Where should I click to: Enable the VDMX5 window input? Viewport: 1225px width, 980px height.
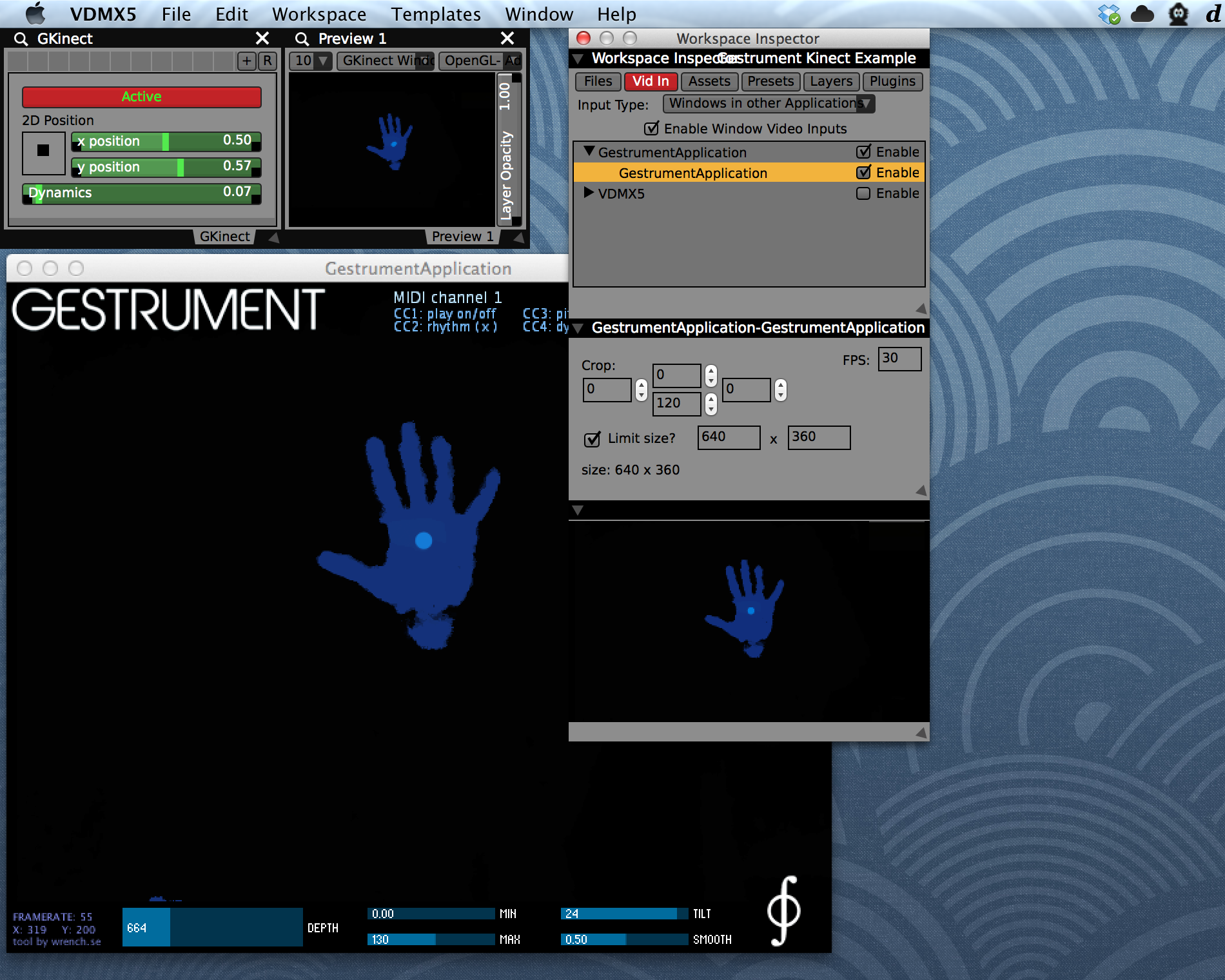click(863, 193)
